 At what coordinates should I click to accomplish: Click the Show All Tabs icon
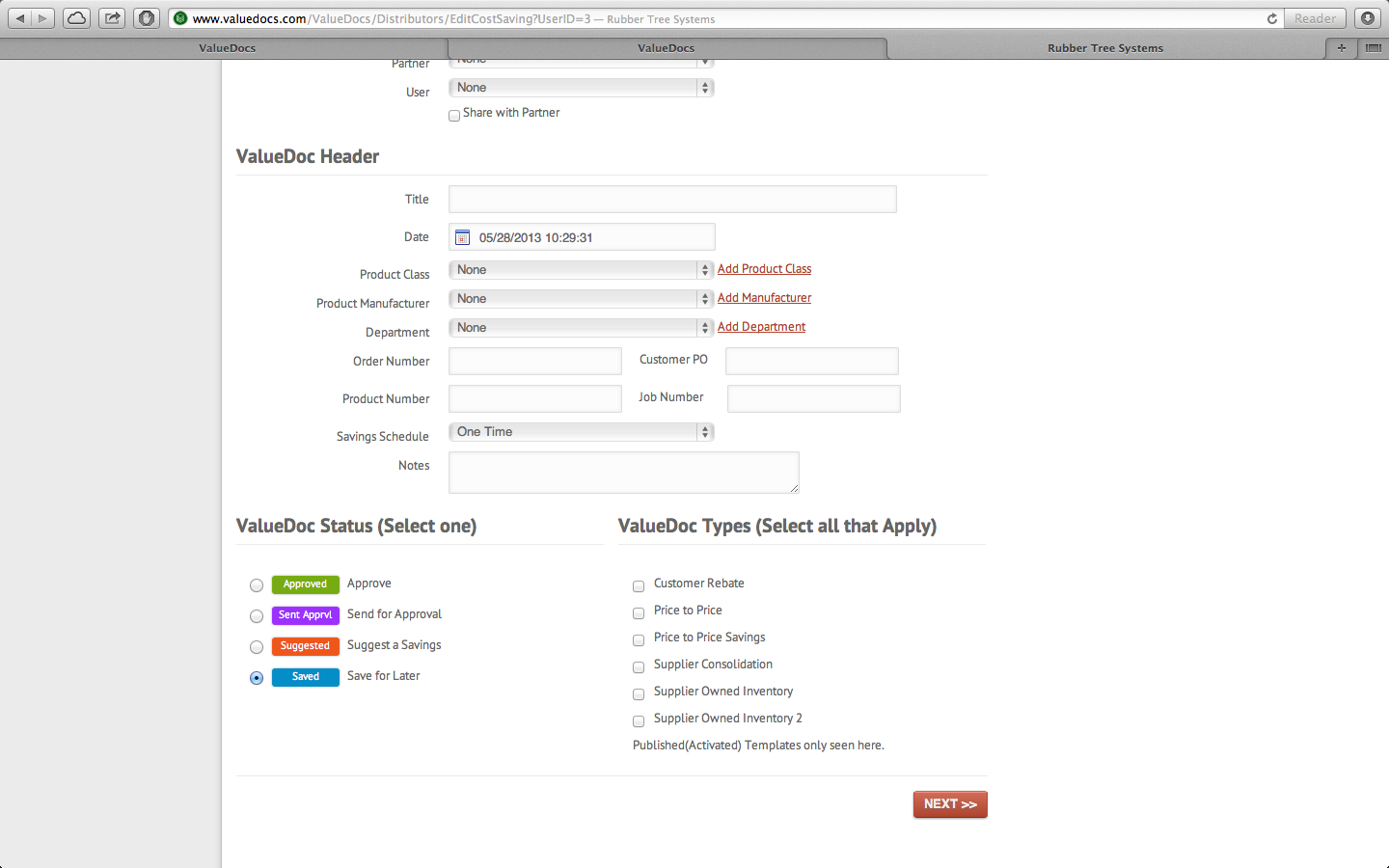(x=1373, y=47)
